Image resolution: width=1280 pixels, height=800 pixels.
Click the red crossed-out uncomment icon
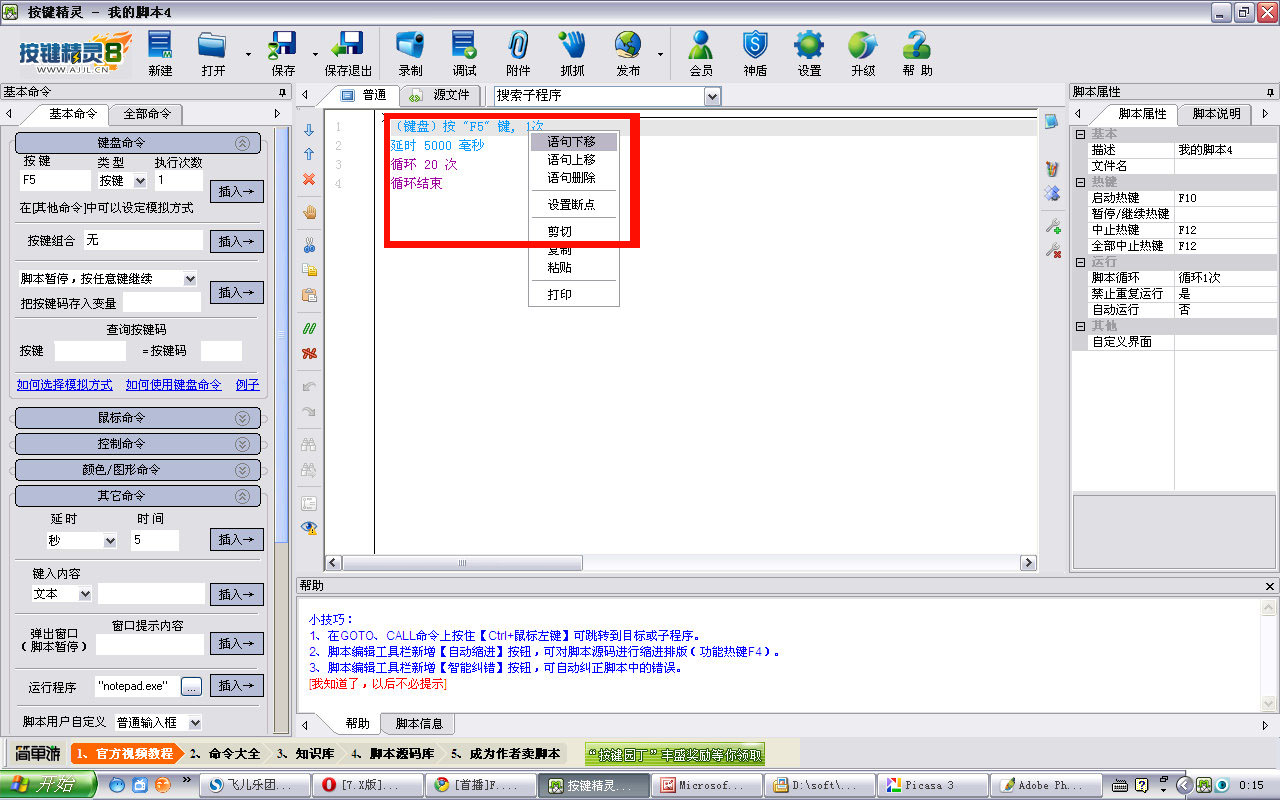point(309,353)
